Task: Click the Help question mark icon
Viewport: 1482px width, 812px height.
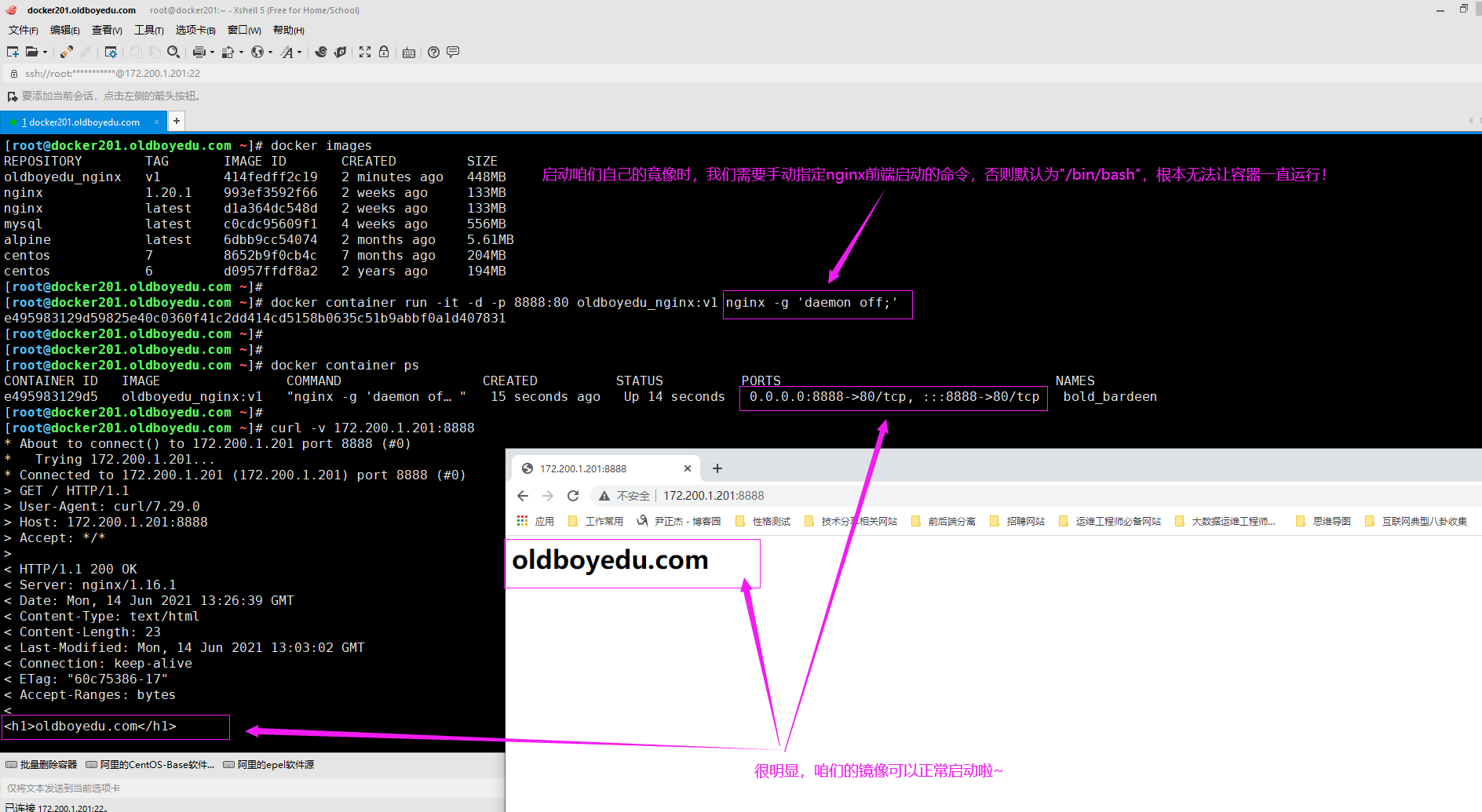Action: coord(433,52)
